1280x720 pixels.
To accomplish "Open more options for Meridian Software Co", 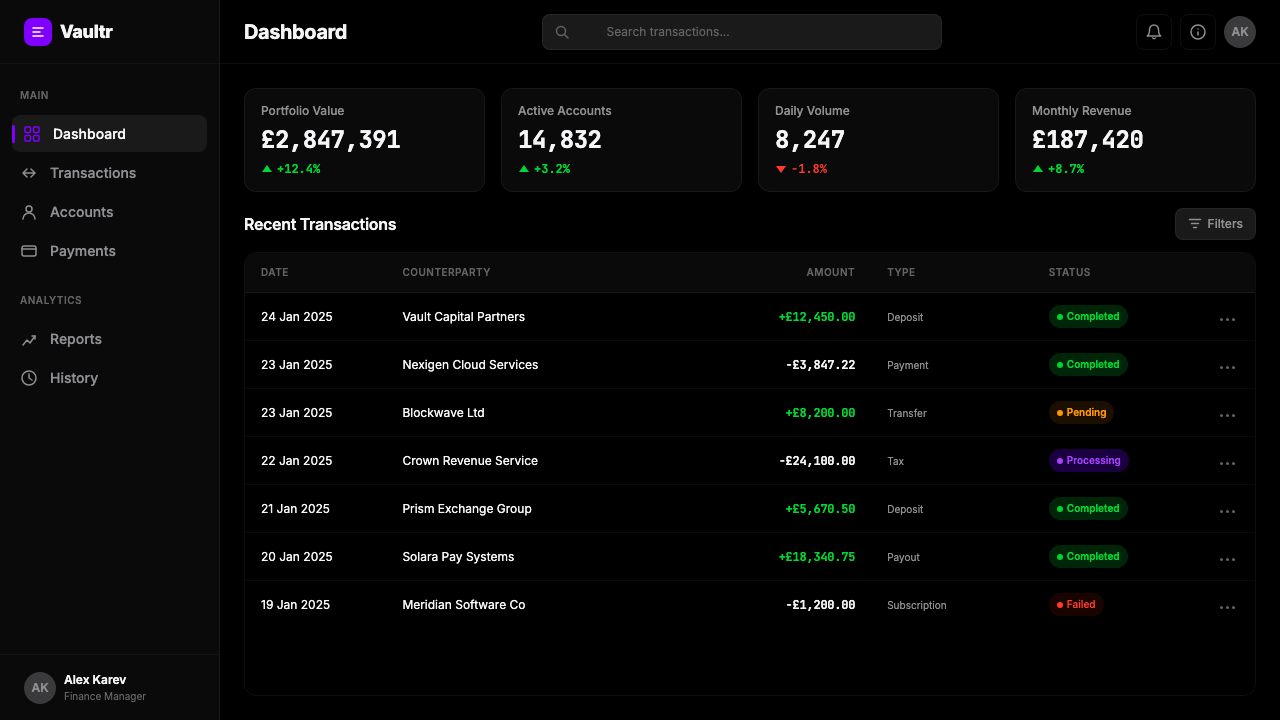I will 1228,607.
